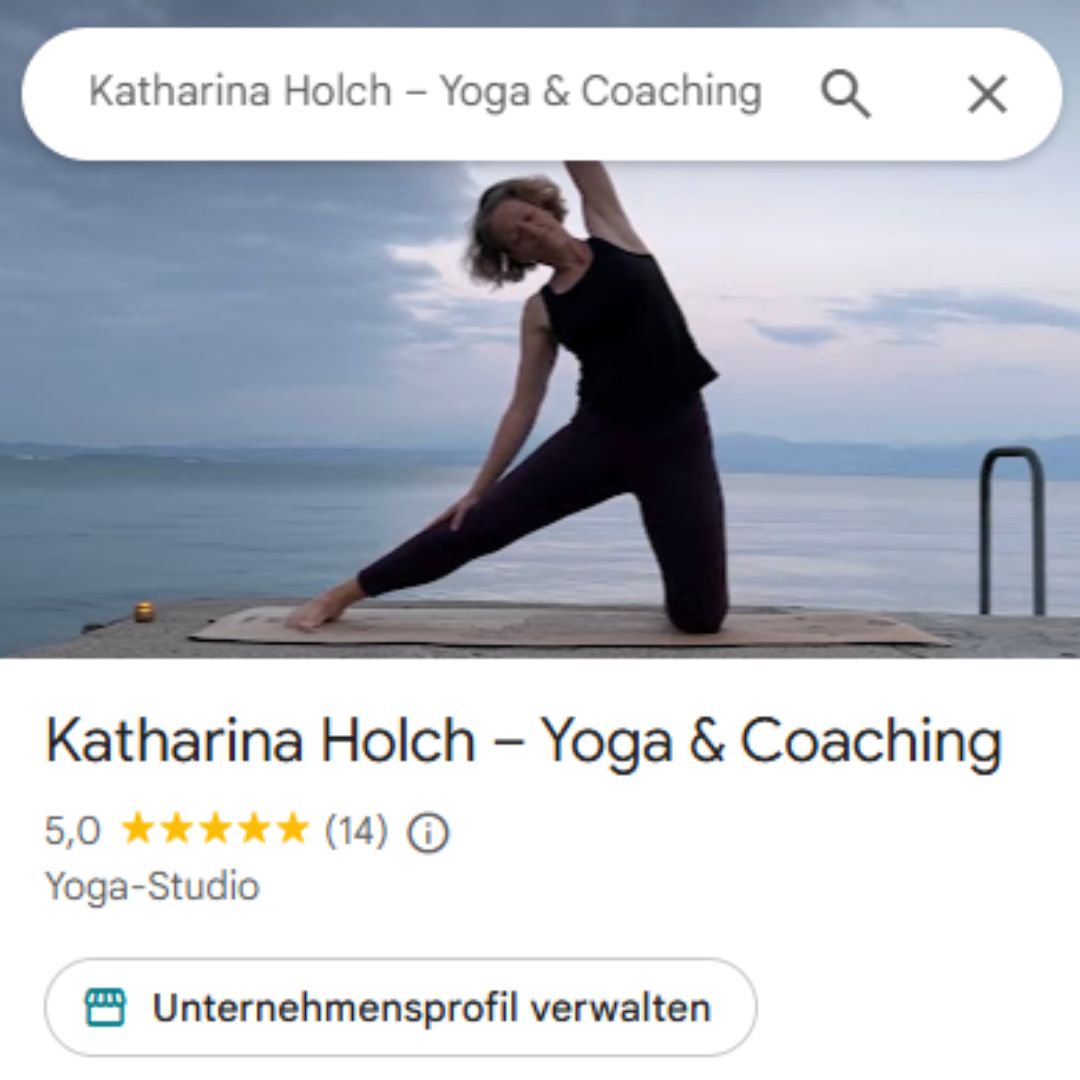Click the magnifying glass search icon

click(x=846, y=94)
